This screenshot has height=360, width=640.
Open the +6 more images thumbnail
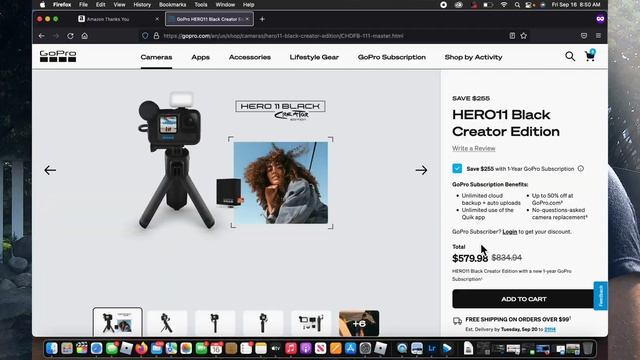[359, 323]
